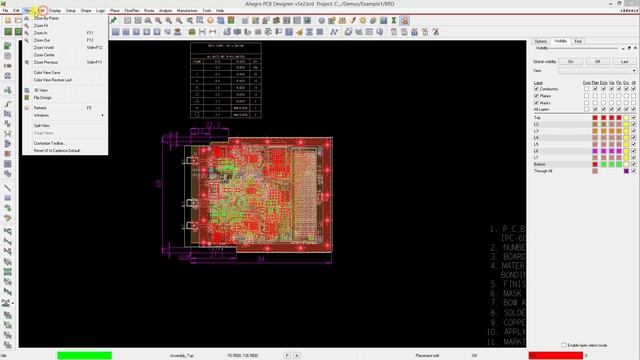
Task: Pin the Visibility panel with the pin icon
Action: [x=623, y=48]
